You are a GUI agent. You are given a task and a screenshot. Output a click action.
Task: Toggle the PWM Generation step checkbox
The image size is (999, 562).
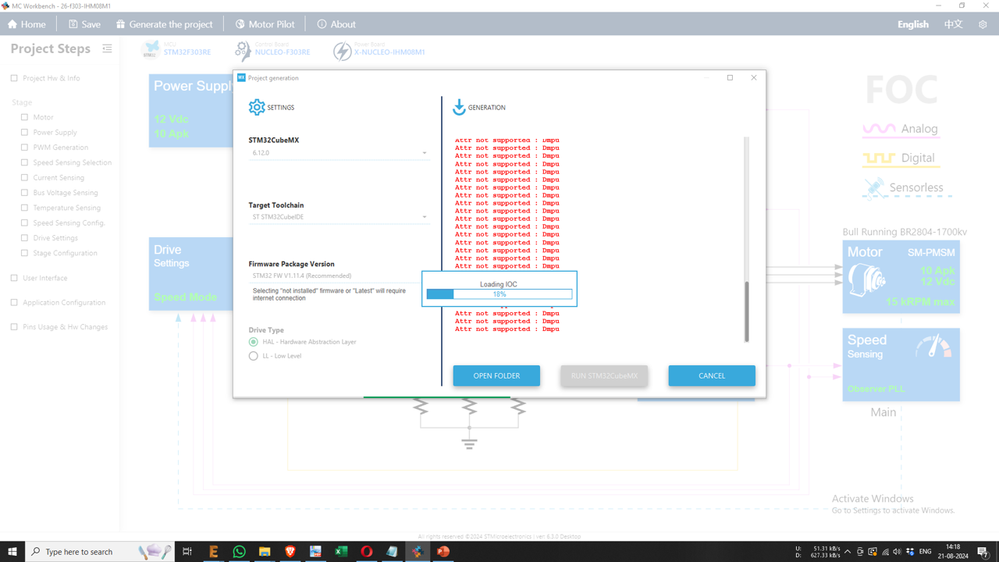pyautogui.click(x=24, y=147)
